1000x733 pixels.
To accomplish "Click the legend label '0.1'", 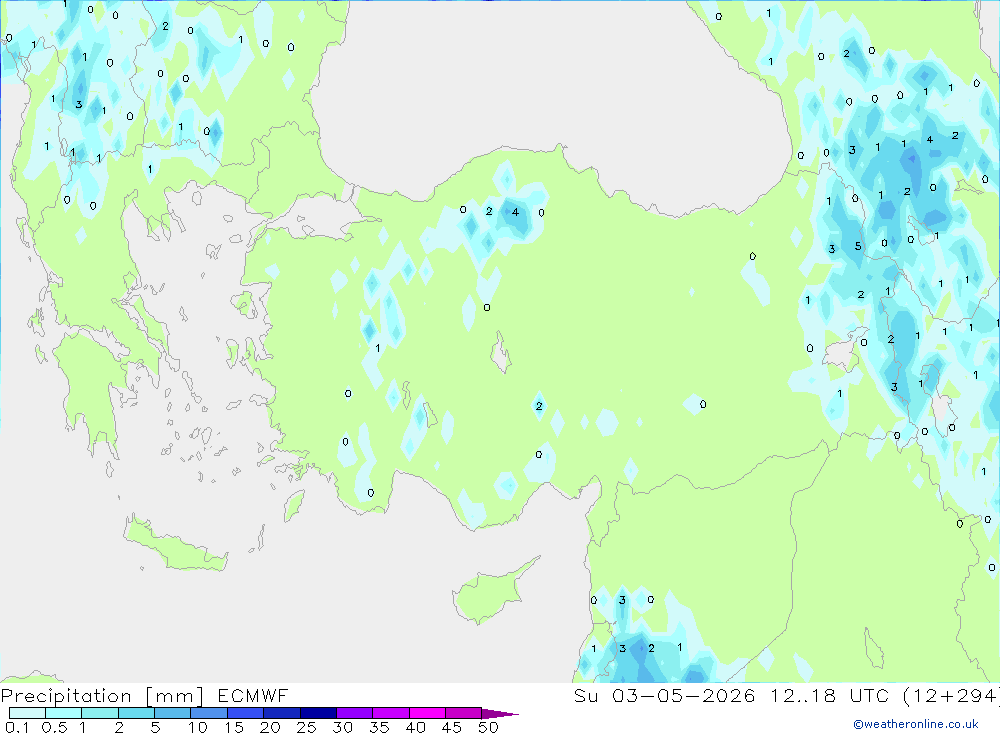I will click(x=17, y=727).
